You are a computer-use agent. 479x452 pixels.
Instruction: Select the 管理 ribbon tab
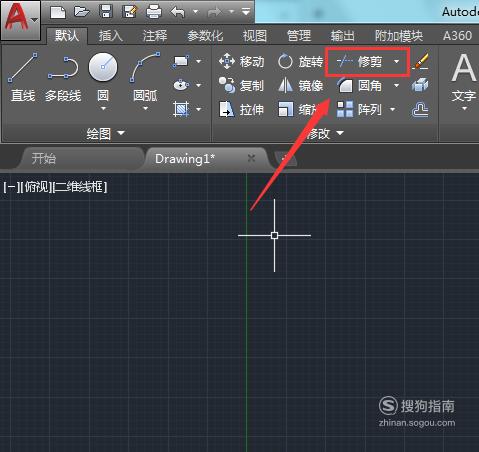[x=299, y=35]
